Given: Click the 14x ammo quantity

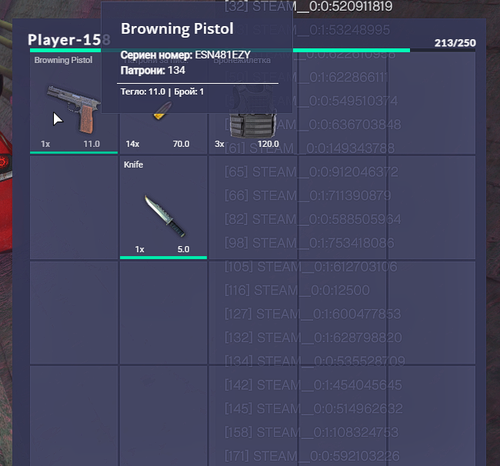Looking at the screenshot, I should tap(132, 144).
